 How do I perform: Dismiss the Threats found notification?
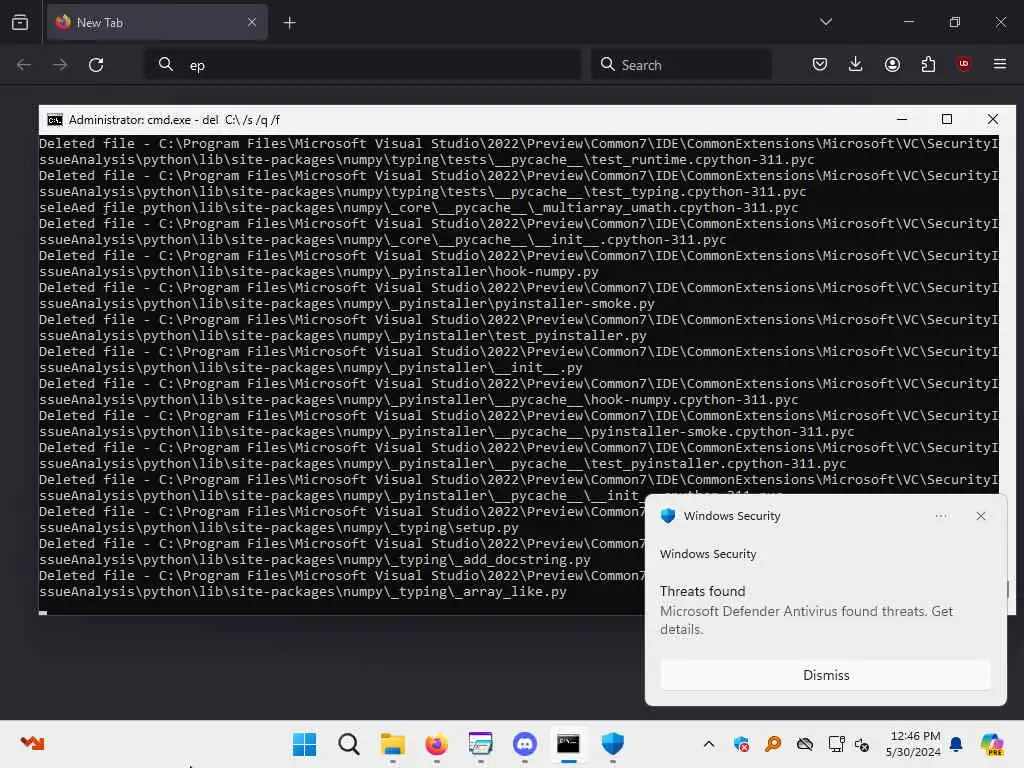point(826,675)
